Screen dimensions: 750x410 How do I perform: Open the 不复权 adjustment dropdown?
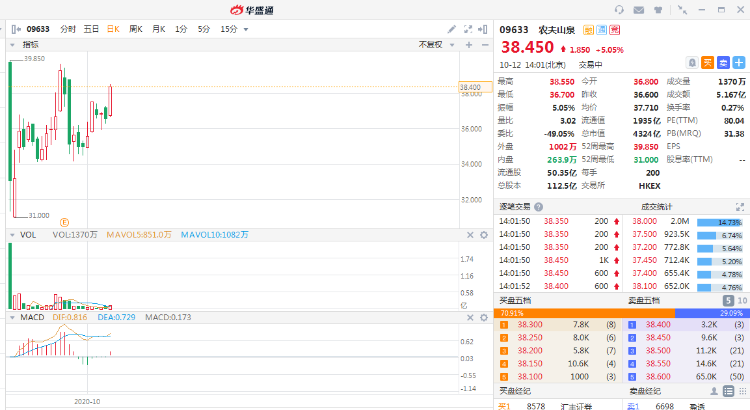point(436,45)
